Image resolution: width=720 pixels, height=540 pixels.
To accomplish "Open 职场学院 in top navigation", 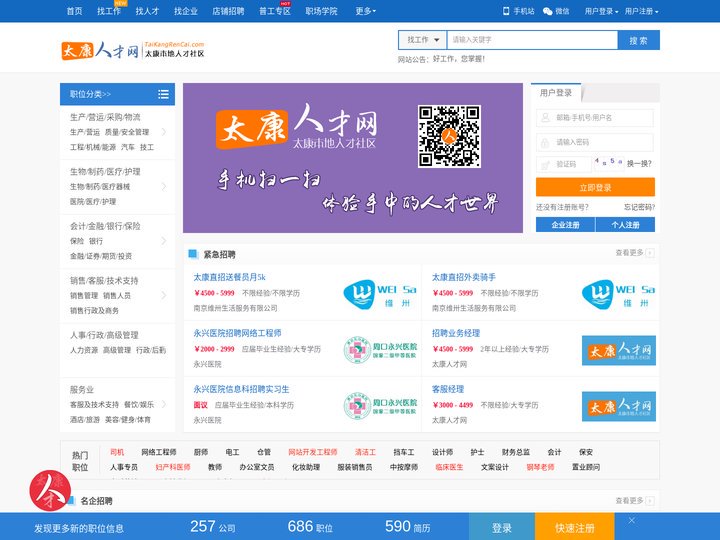I will pos(321,11).
